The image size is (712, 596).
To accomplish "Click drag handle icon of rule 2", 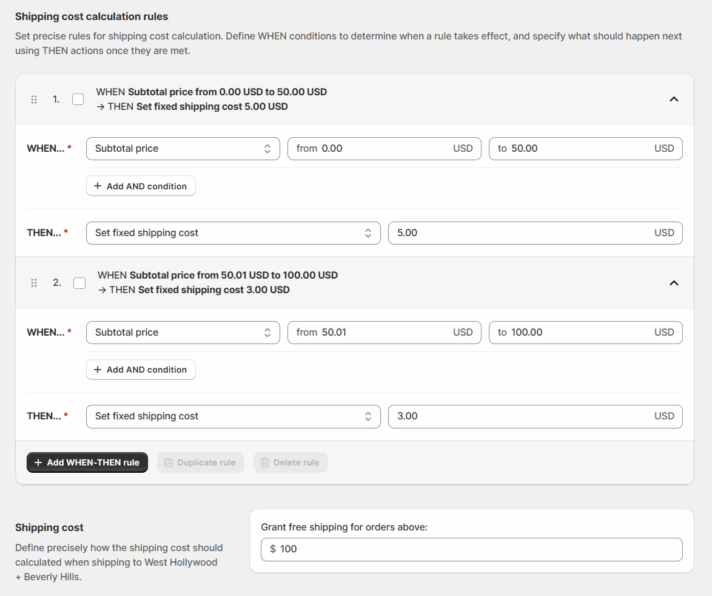I will click(34, 283).
